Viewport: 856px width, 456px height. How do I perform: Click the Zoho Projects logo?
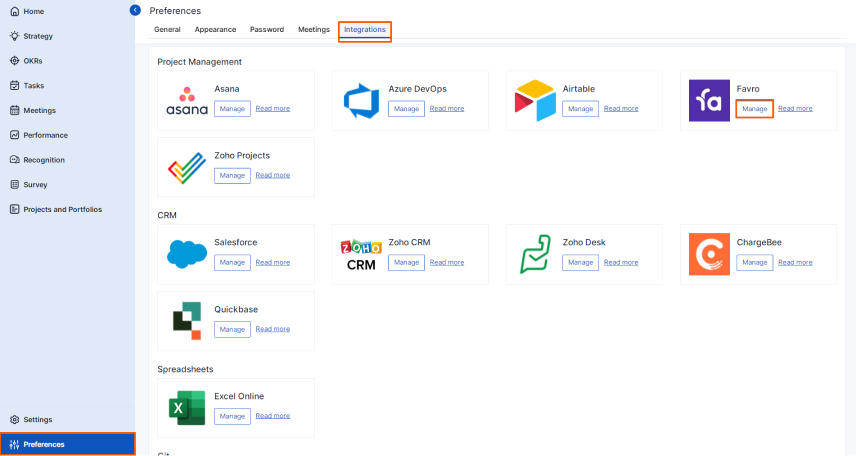click(x=187, y=167)
